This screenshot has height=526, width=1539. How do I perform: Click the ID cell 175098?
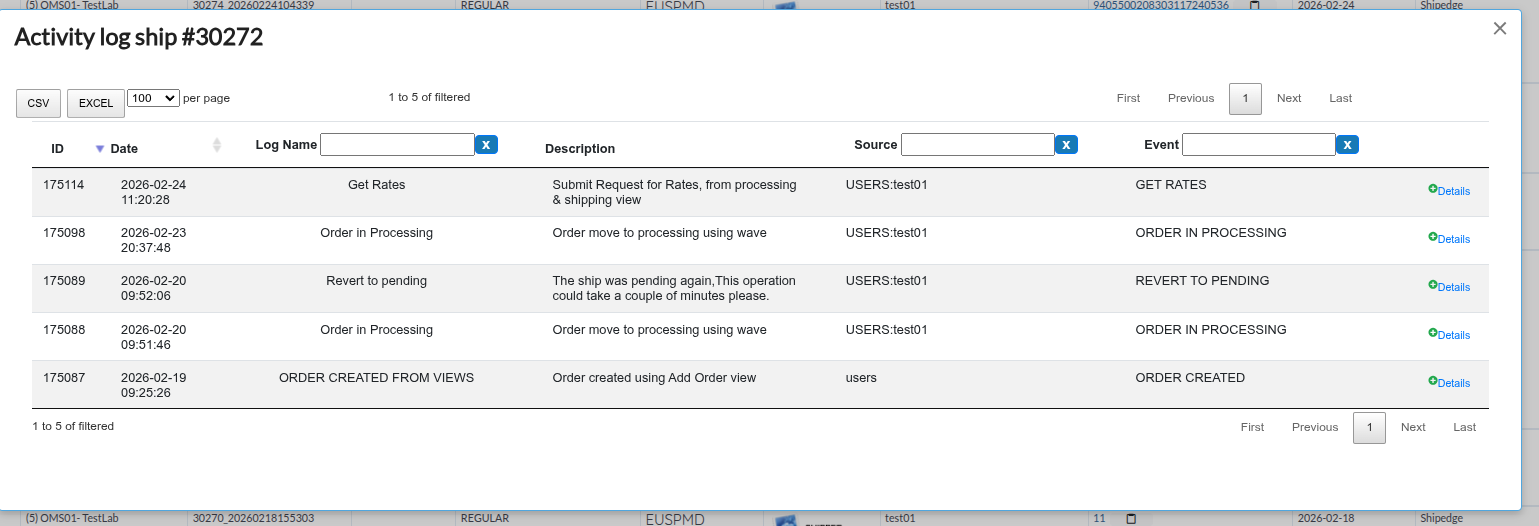coord(64,232)
